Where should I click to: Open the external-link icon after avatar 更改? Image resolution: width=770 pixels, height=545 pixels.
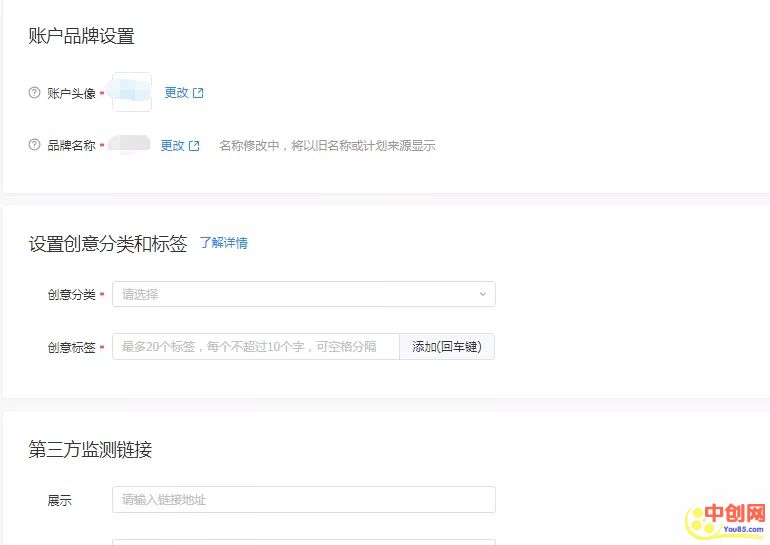[x=198, y=93]
